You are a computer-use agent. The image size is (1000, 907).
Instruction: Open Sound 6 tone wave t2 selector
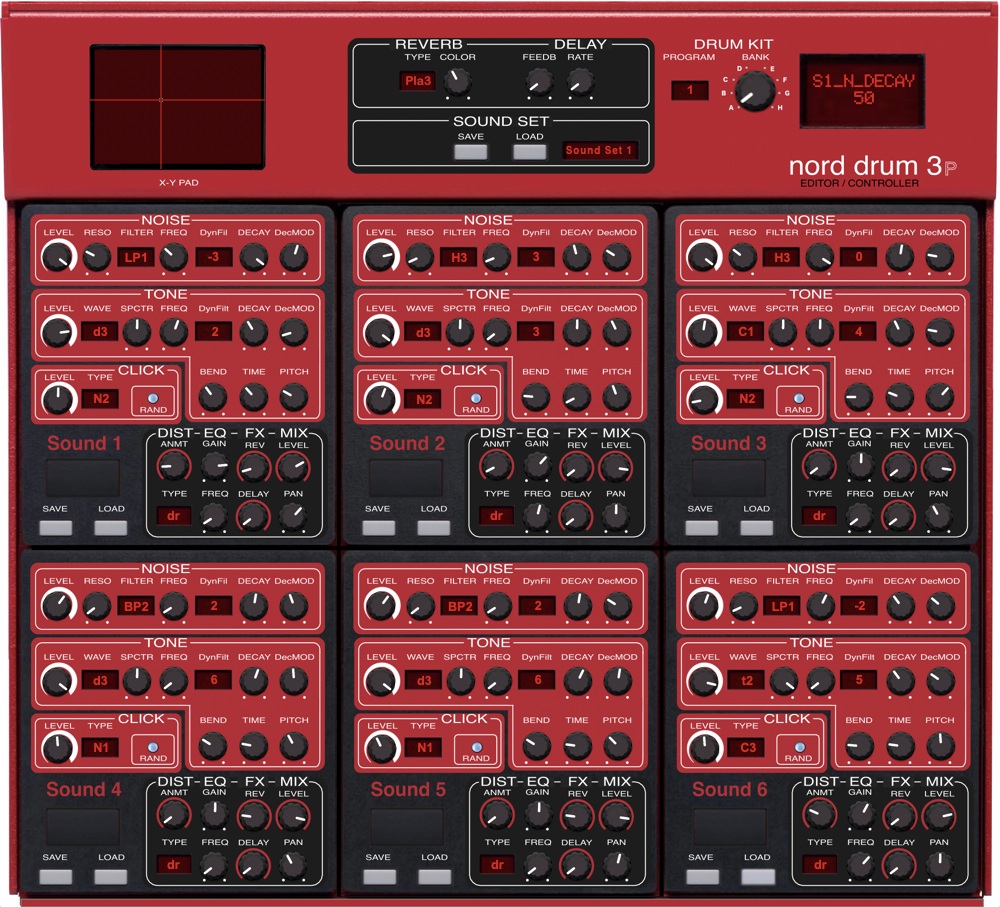[x=746, y=681]
